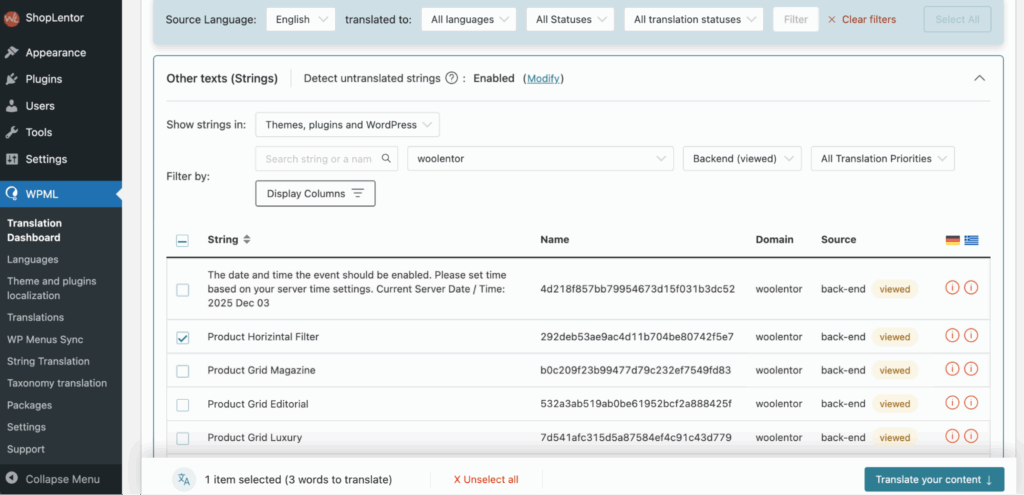Screen dimensions: 1024x495
Task: Click Greek status icon for Product Grid Magazine
Action: pyautogui.click(x=971, y=369)
